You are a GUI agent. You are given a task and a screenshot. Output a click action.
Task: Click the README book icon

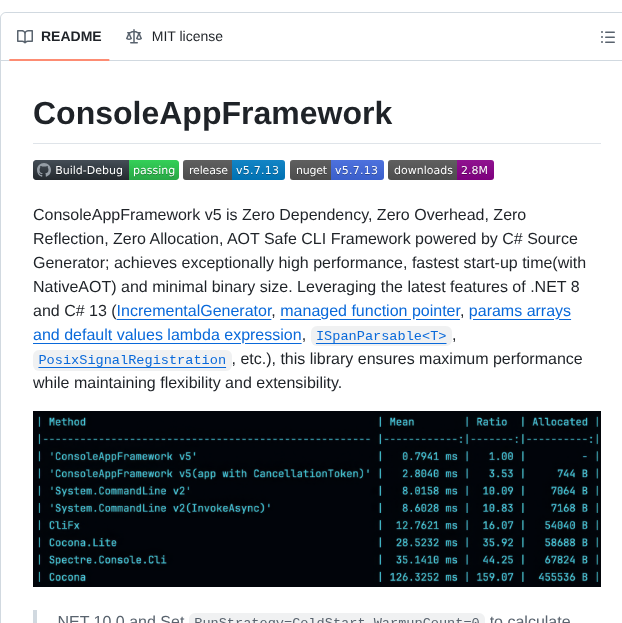pos(25,37)
